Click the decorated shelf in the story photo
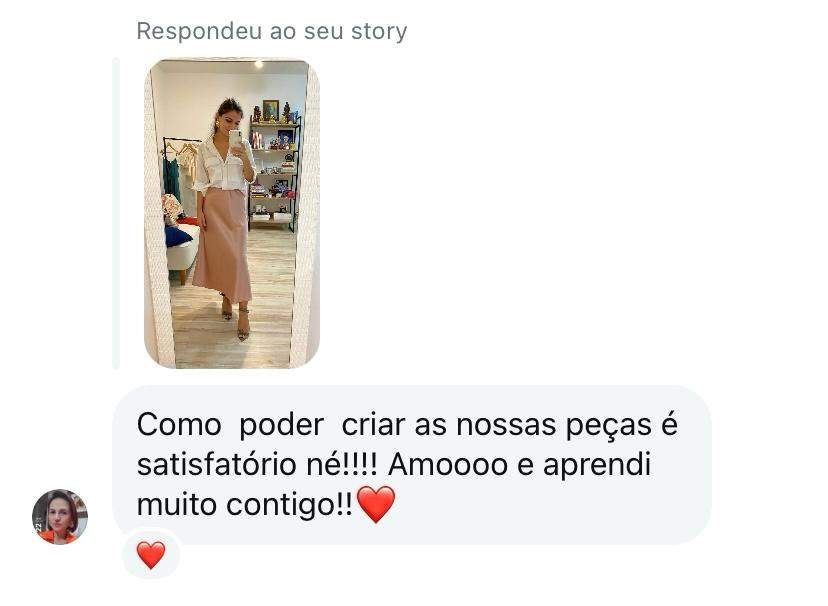The width and height of the screenshot is (828, 606). coord(275,166)
